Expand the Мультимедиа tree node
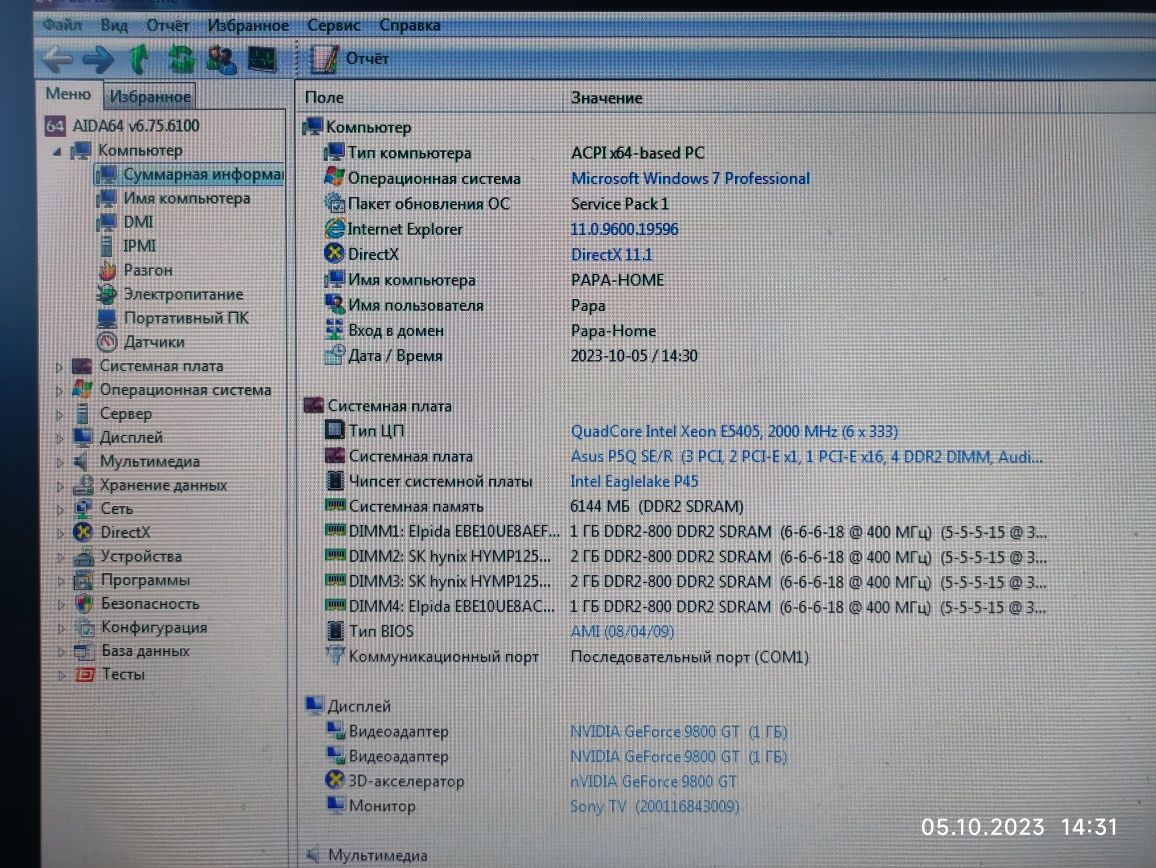The width and height of the screenshot is (1156, 868). [59, 462]
